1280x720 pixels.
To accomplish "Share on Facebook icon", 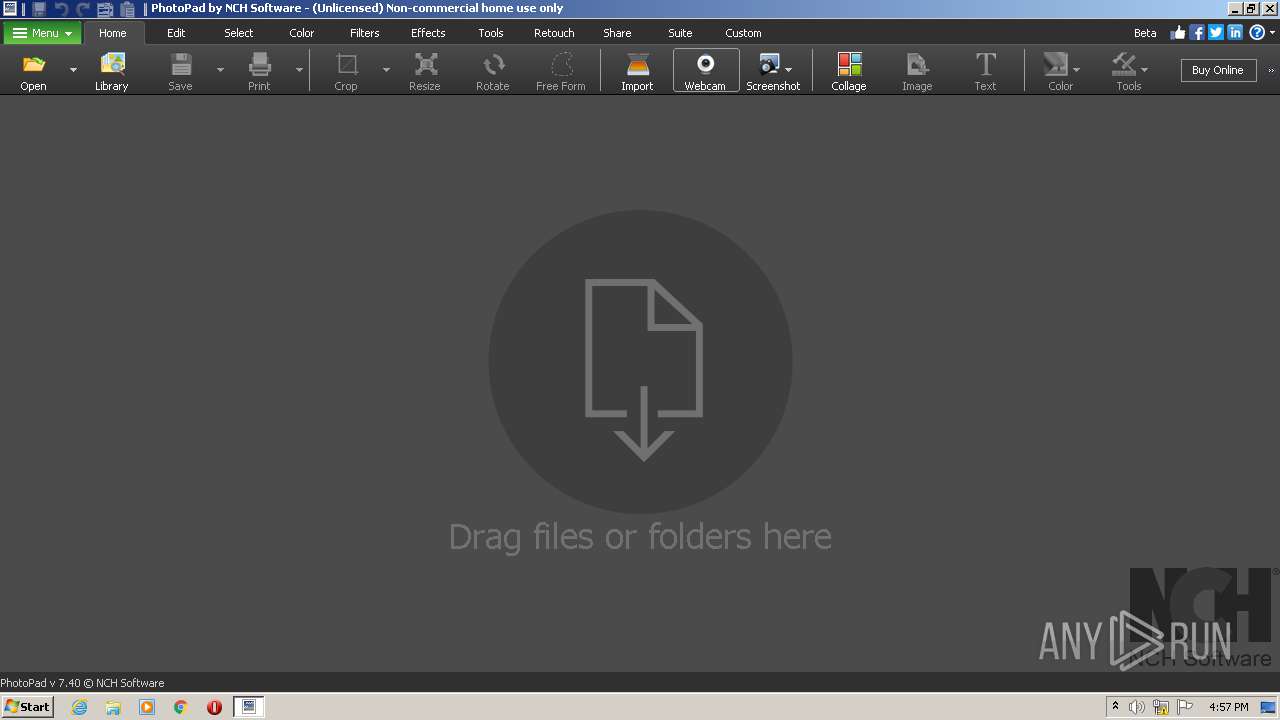I will [1197, 32].
